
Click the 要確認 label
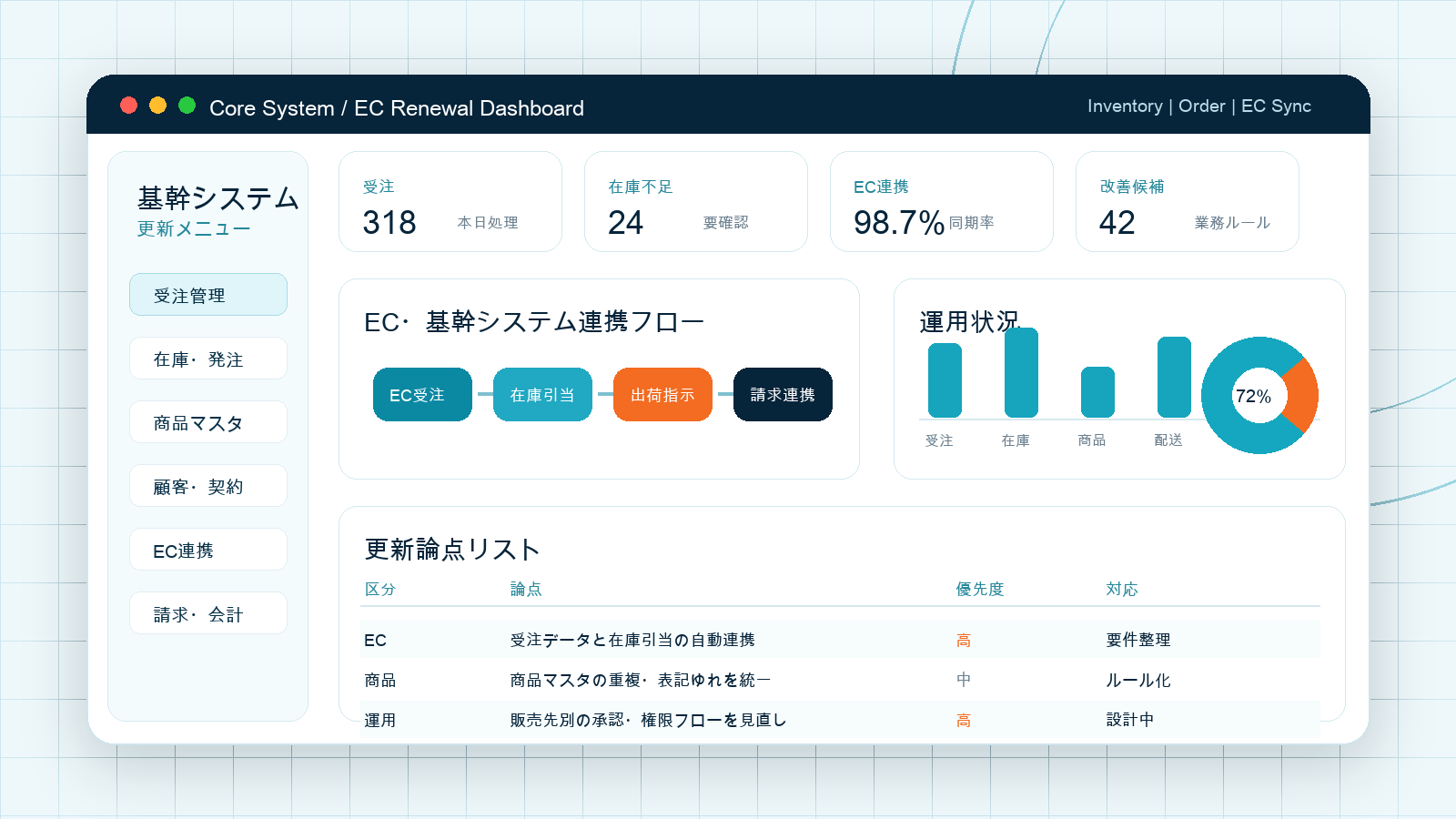tap(726, 222)
